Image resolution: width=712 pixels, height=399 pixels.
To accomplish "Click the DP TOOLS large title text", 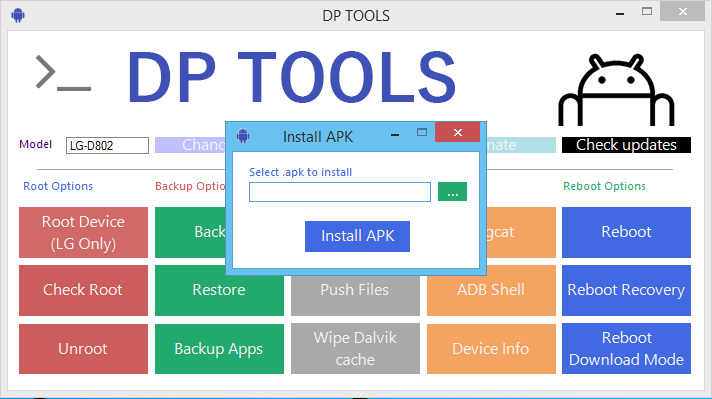I will (292, 77).
